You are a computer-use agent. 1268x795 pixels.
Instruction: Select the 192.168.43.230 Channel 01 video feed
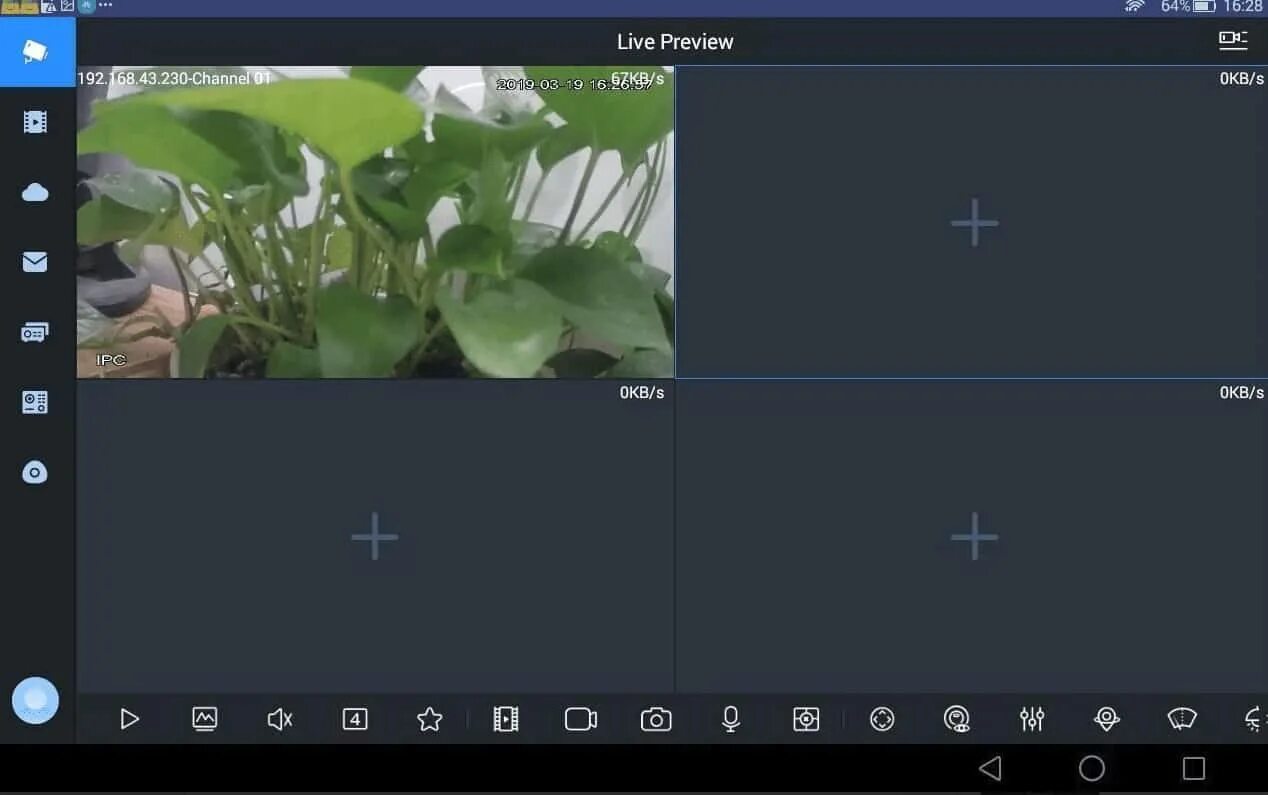tap(375, 222)
